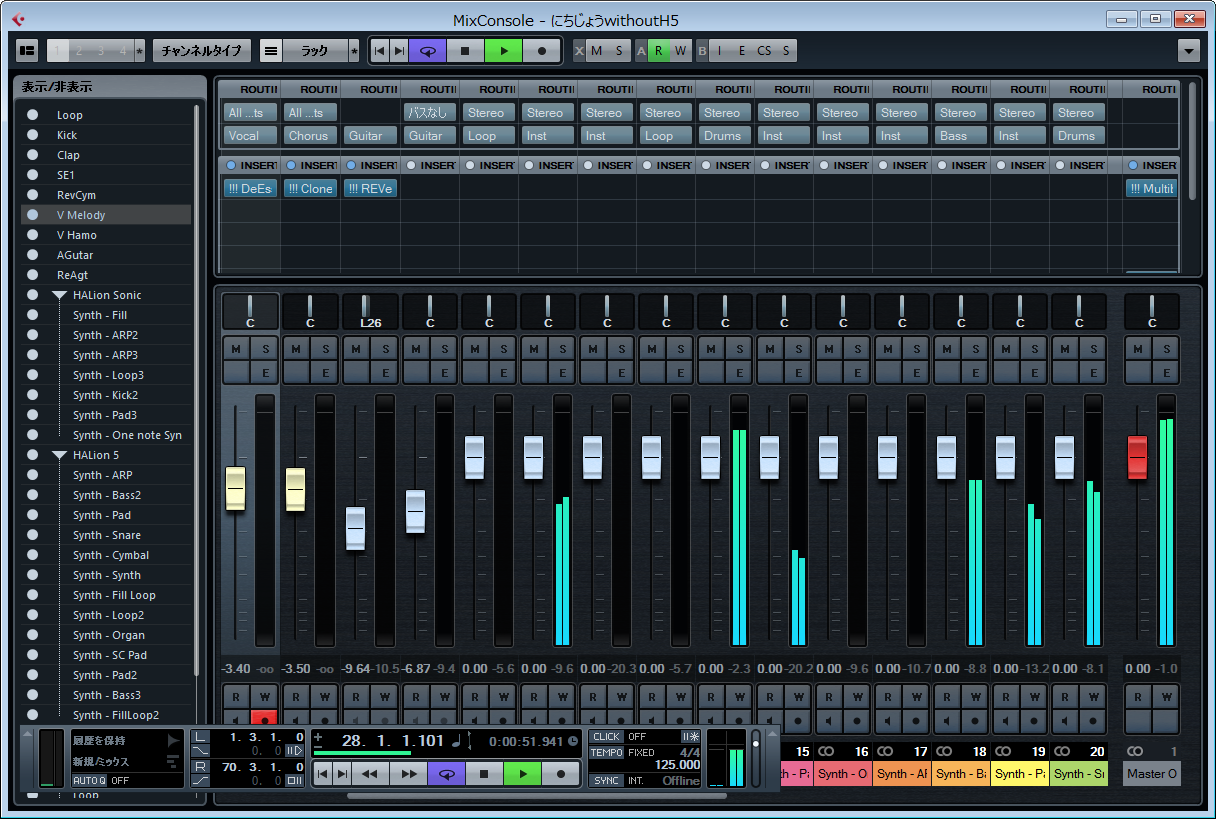Solo the channel routed to Chorus
The width and height of the screenshot is (1216, 819).
tap(323, 349)
